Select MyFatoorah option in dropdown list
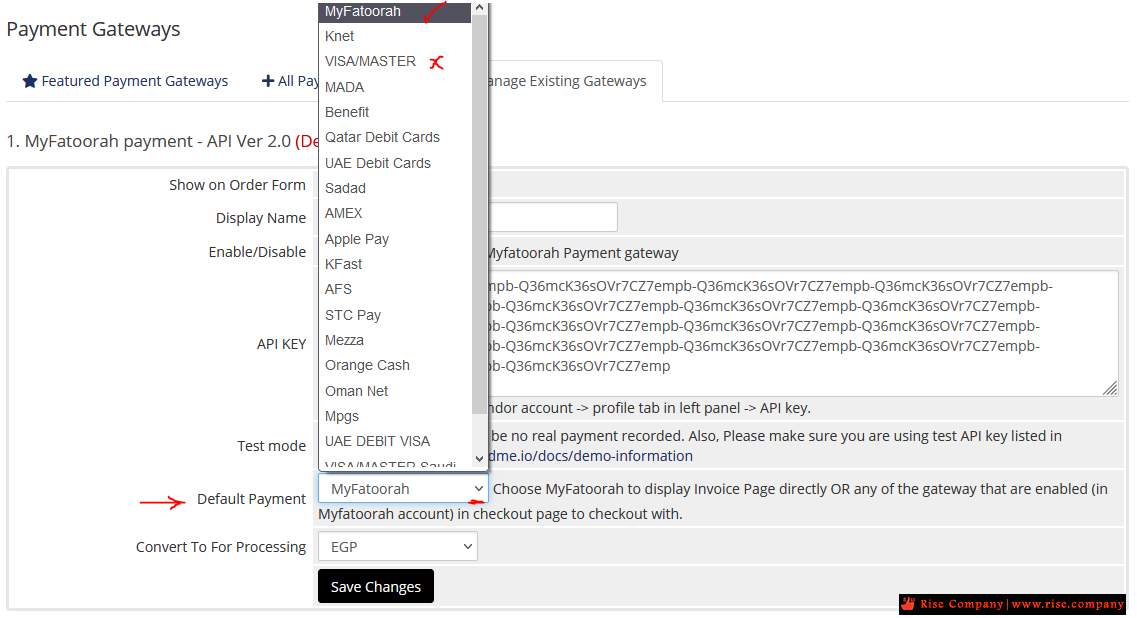 (395, 12)
